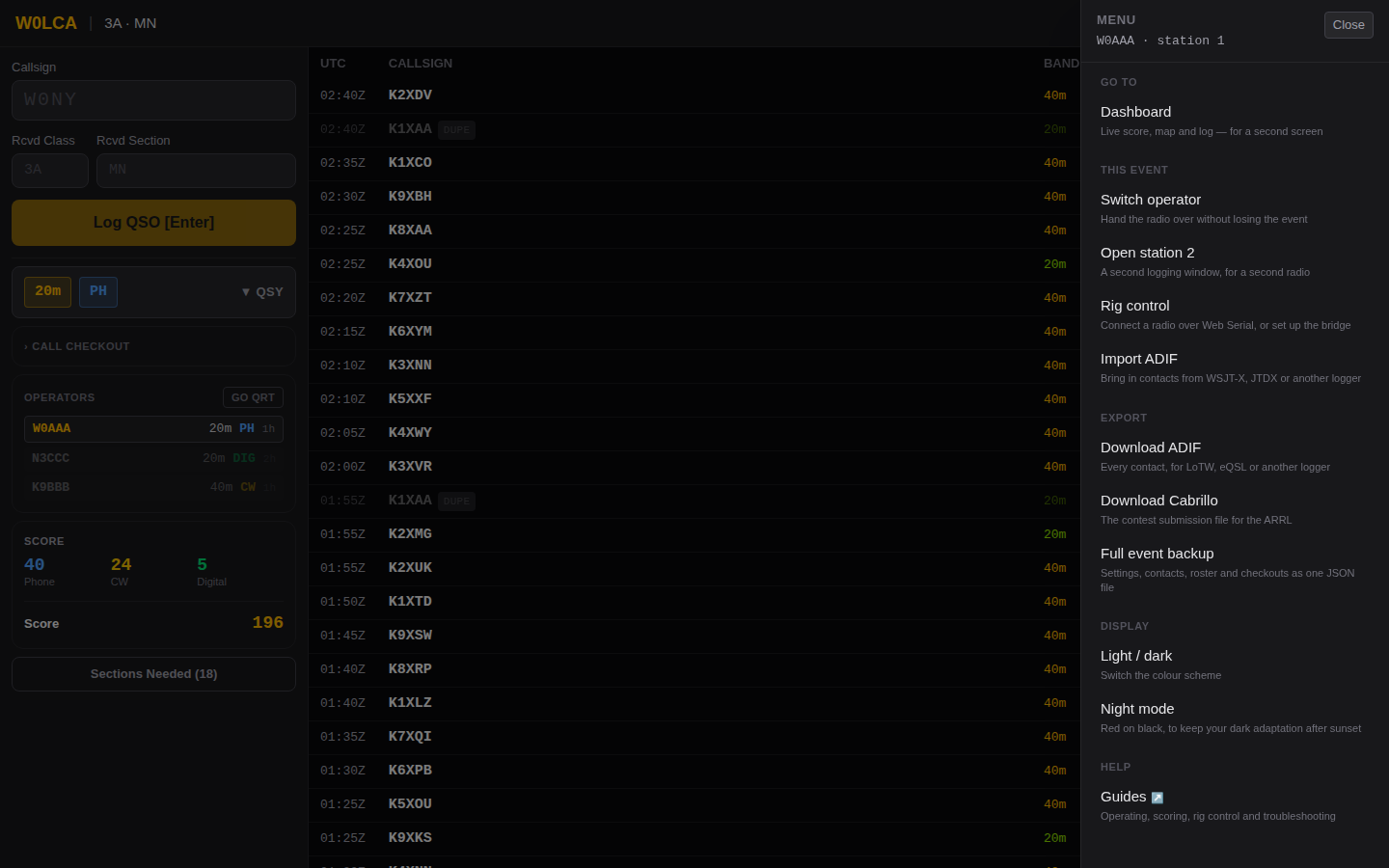Select the PH mode chip beside QSY
Image resolution: width=1389 pixels, height=868 pixels.
point(98,292)
